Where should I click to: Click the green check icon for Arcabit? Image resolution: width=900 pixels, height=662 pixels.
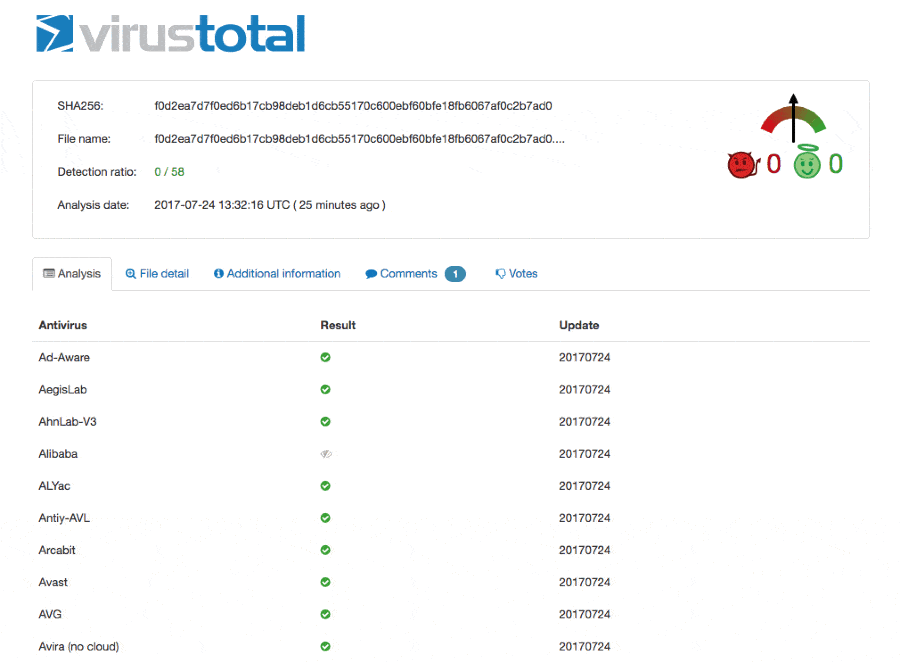325,550
